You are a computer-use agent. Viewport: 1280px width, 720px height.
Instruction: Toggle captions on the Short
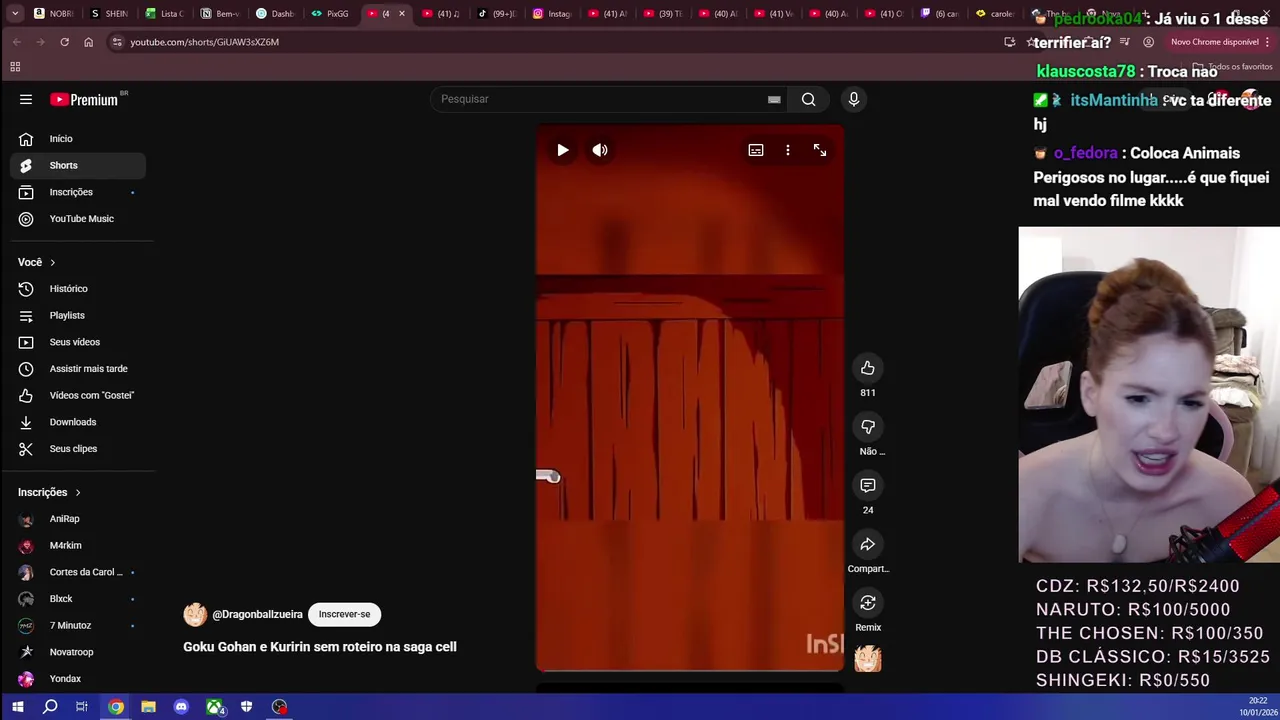(756, 150)
